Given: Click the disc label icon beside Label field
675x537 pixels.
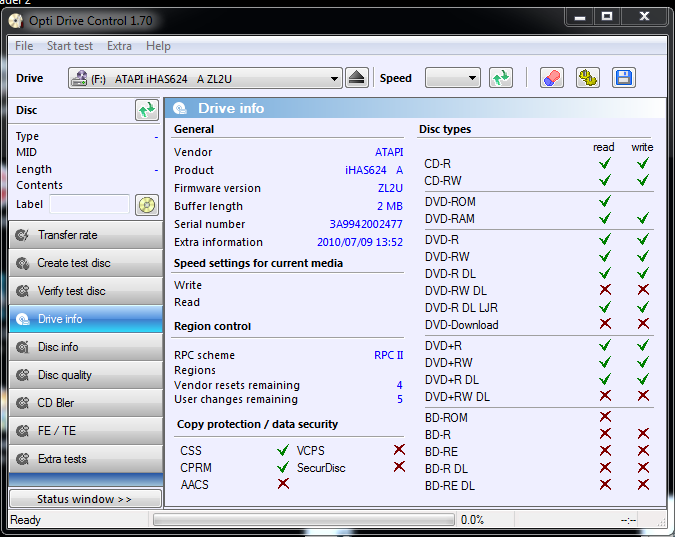Looking at the screenshot, I should click(147, 205).
